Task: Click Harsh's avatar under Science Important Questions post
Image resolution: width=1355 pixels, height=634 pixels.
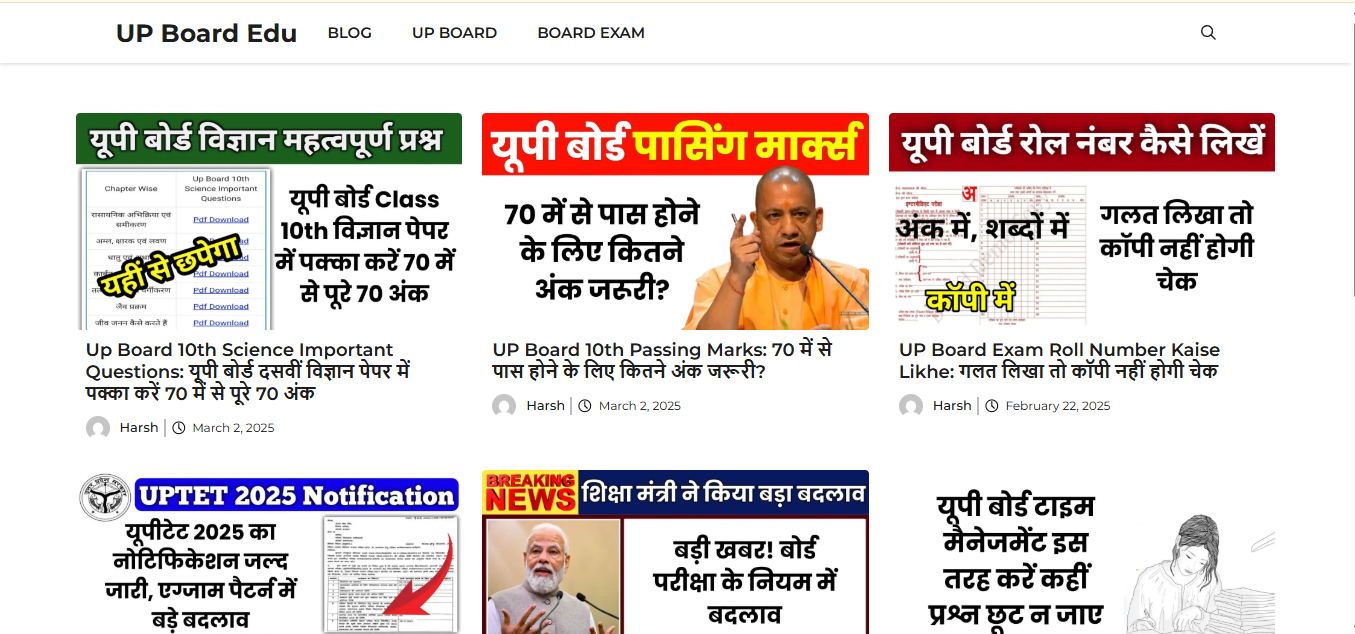Action: pos(98,428)
